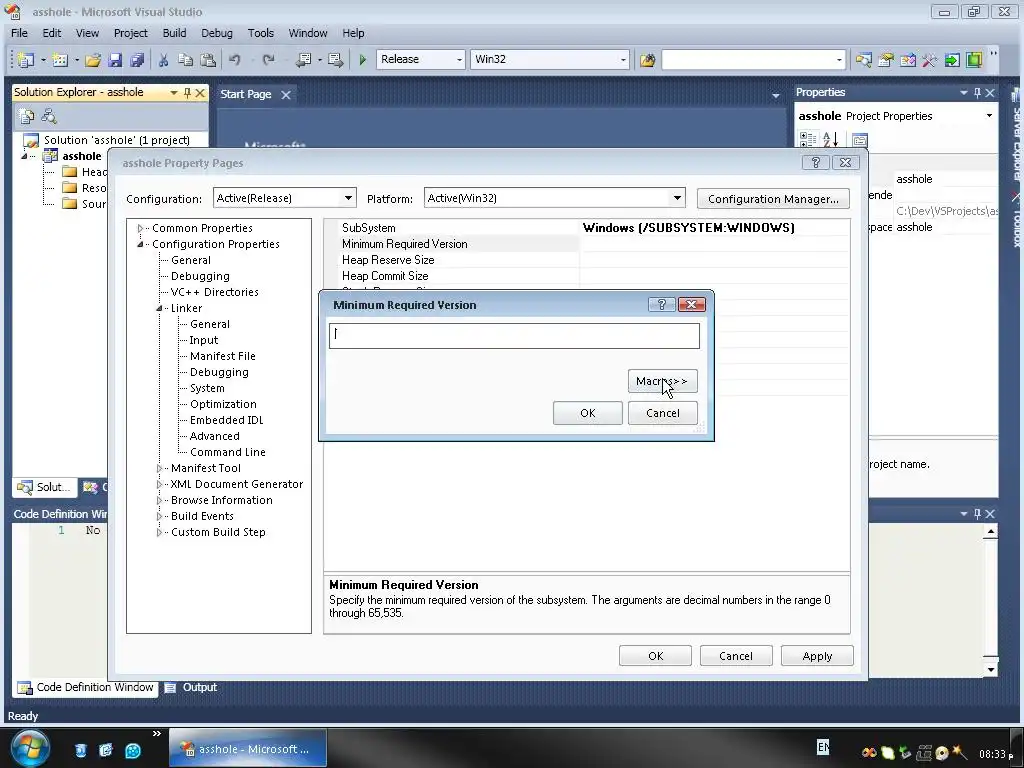Viewport: 1024px width, 768px height.
Task: Click the language EN indicator in tray
Action: tap(823, 746)
